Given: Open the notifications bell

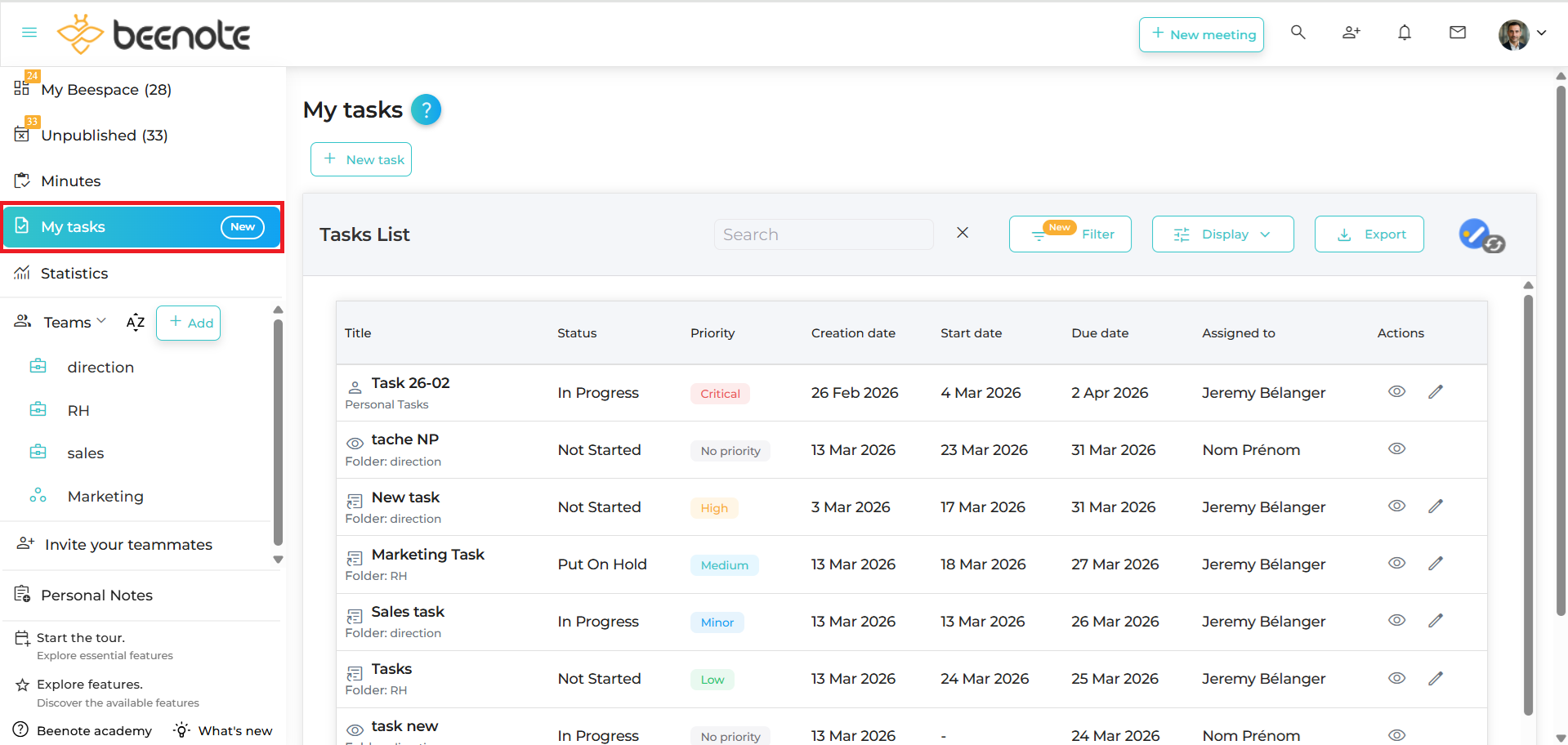Looking at the screenshot, I should click(x=1405, y=33).
